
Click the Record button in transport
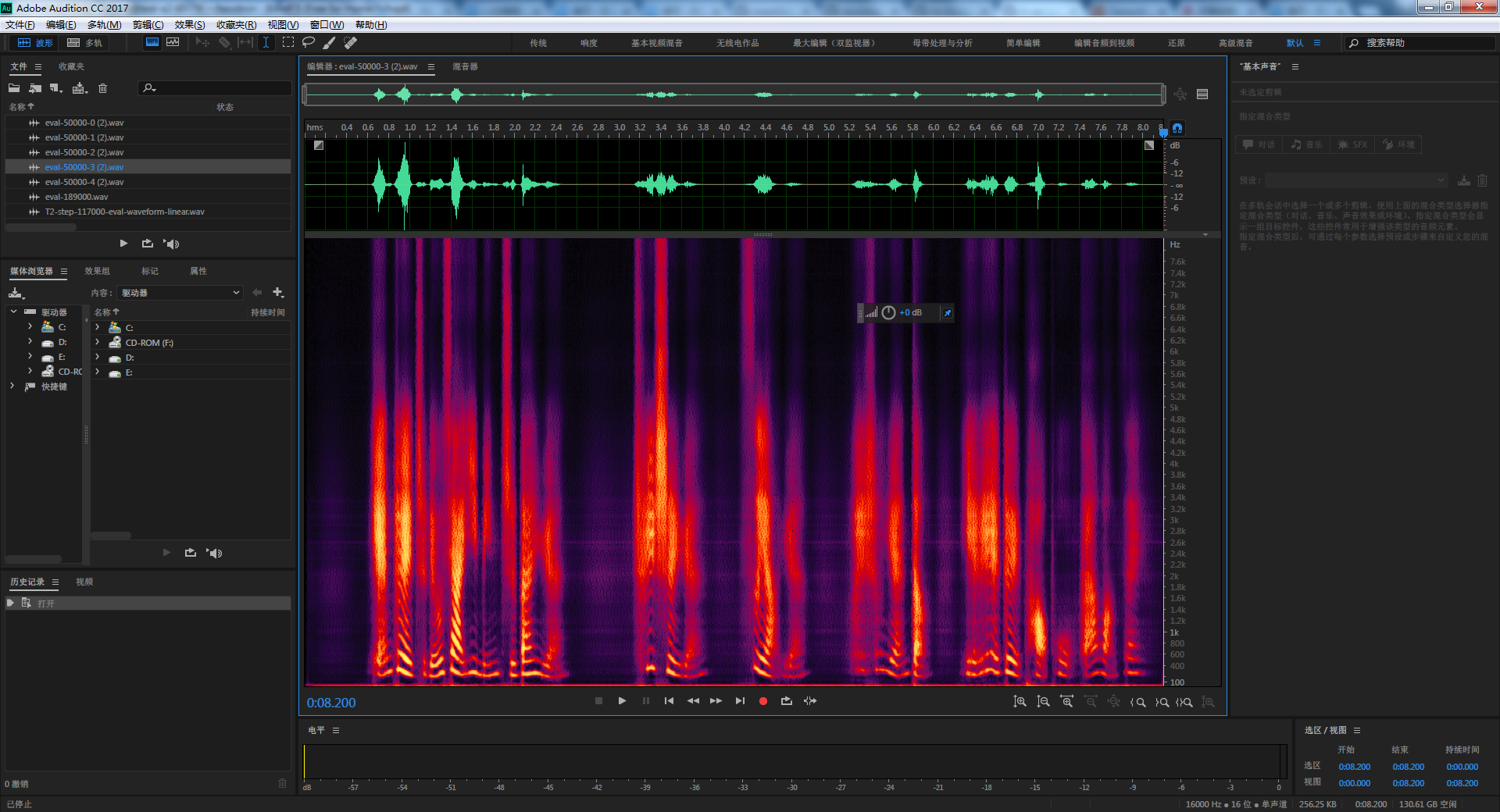(763, 701)
